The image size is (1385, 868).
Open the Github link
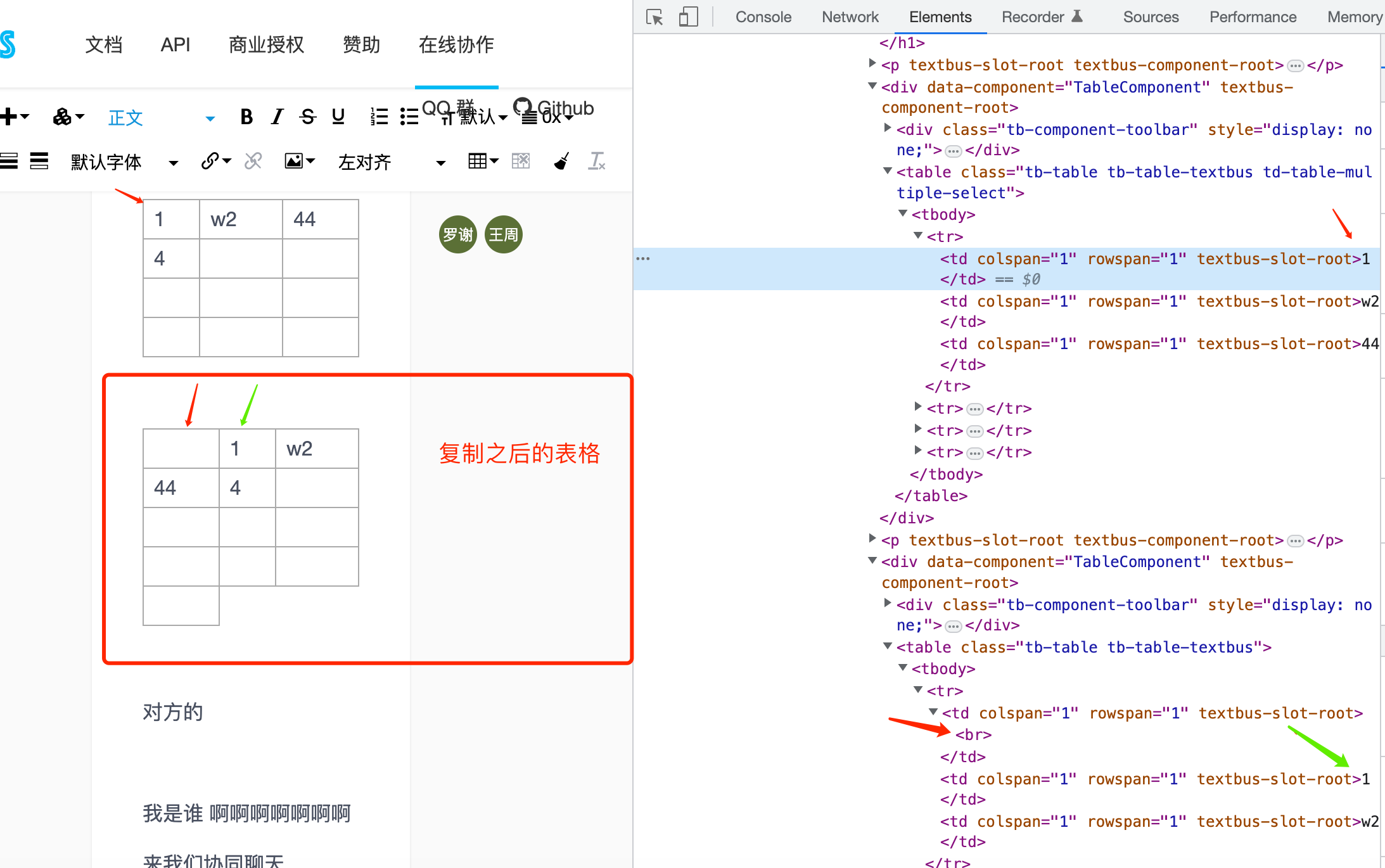[x=556, y=108]
